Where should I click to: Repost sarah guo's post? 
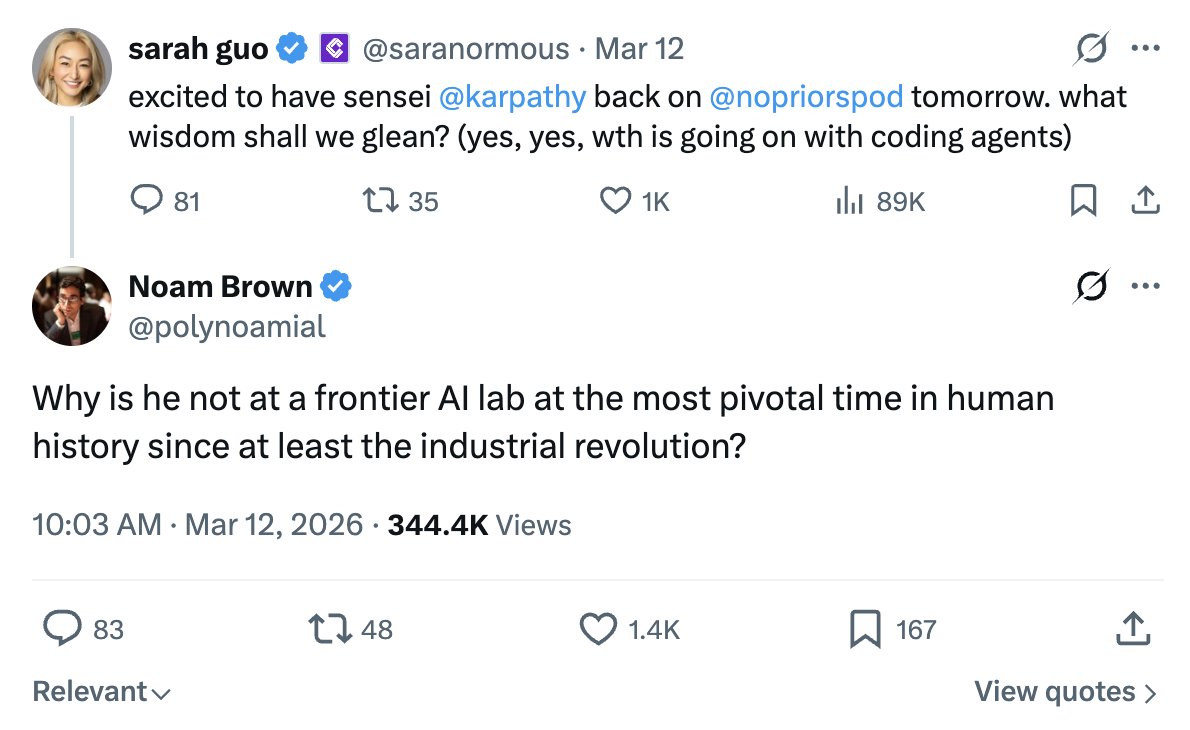(379, 201)
